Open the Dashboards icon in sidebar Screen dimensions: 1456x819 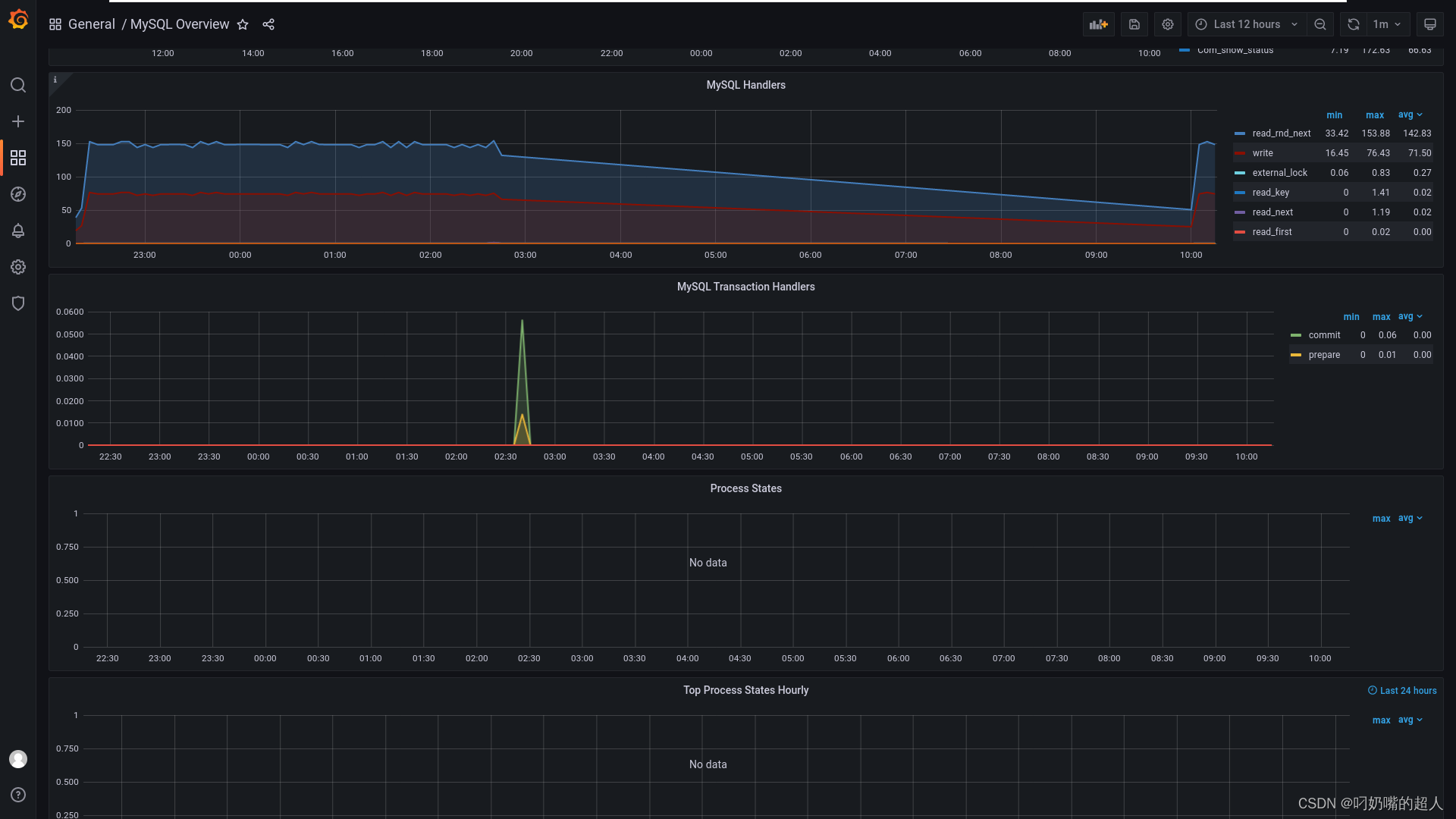coord(18,158)
